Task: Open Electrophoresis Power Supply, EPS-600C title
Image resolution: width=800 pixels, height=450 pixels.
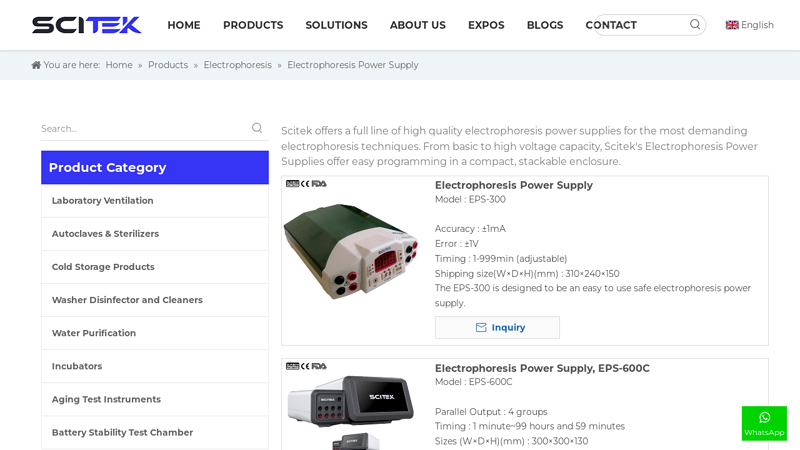Action: (x=542, y=368)
